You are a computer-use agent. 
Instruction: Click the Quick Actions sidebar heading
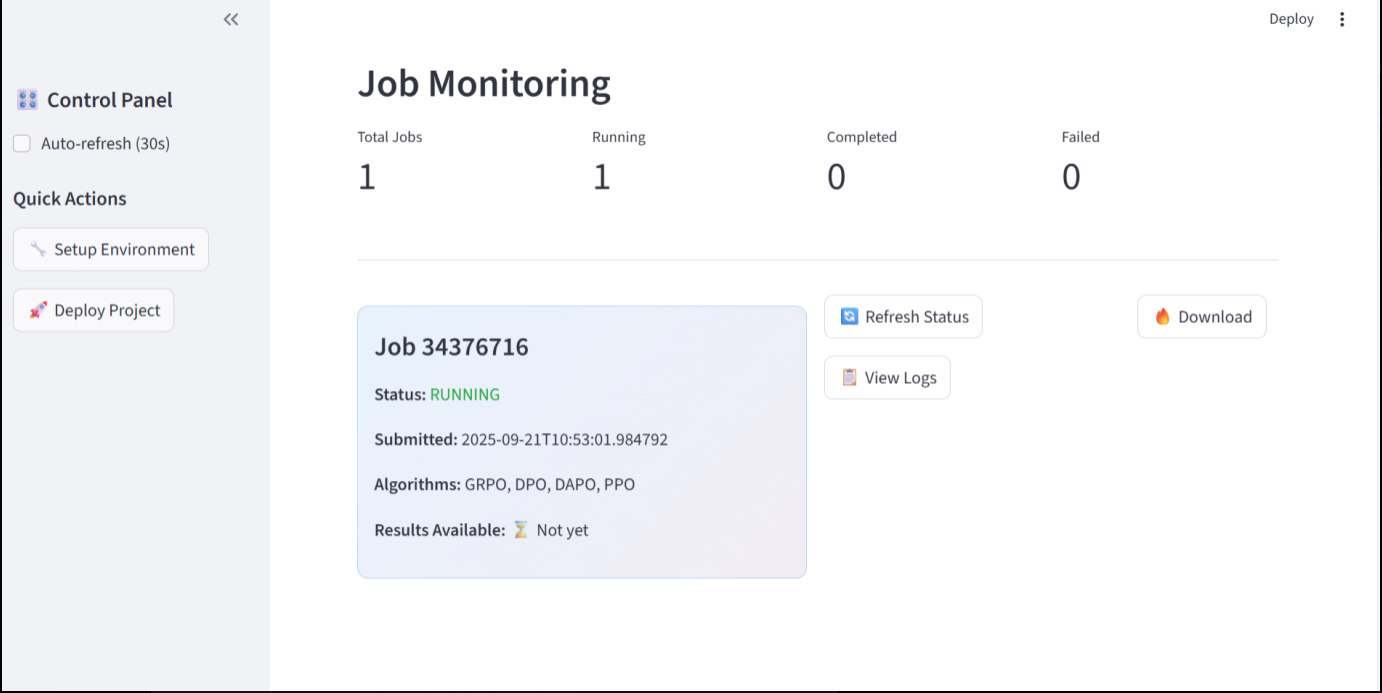pyautogui.click(x=70, y=199)
